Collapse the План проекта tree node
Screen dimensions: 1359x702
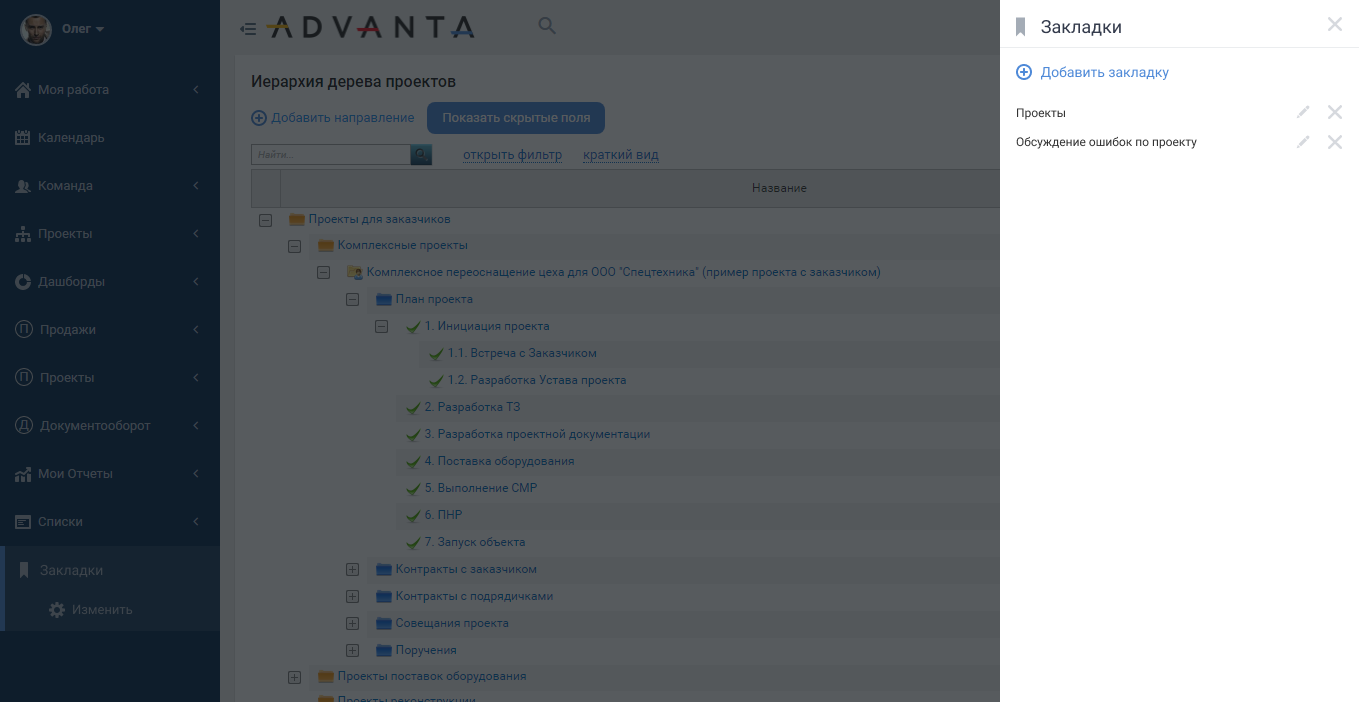pyautogui.click(x=352, y=299)
